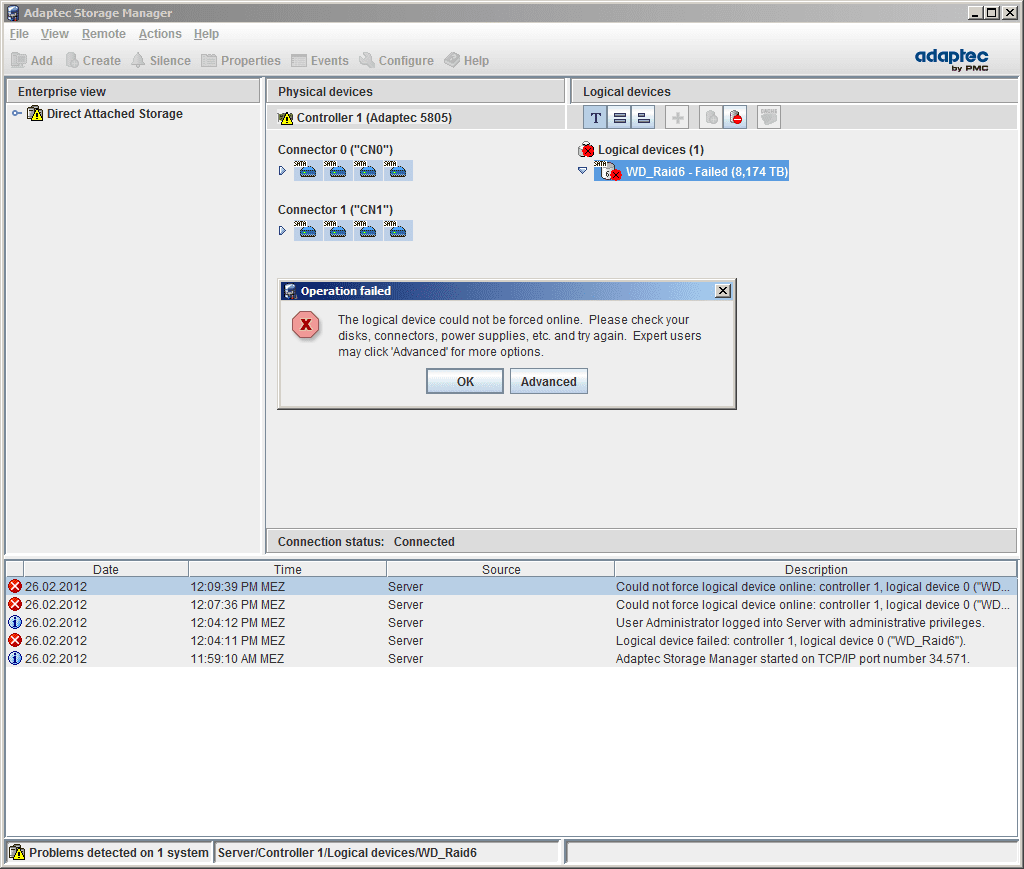
Task: Select first SATA disk on Connector 1
Action: point(308,230)
